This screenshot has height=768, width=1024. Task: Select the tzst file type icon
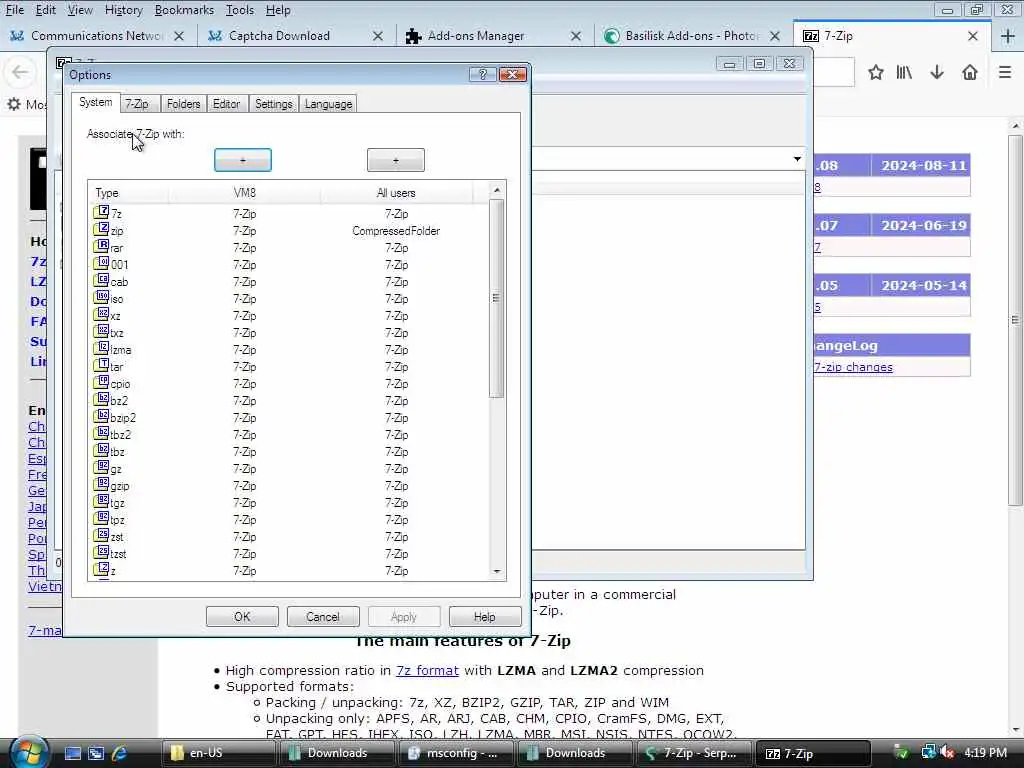click(x=101, y=552)
